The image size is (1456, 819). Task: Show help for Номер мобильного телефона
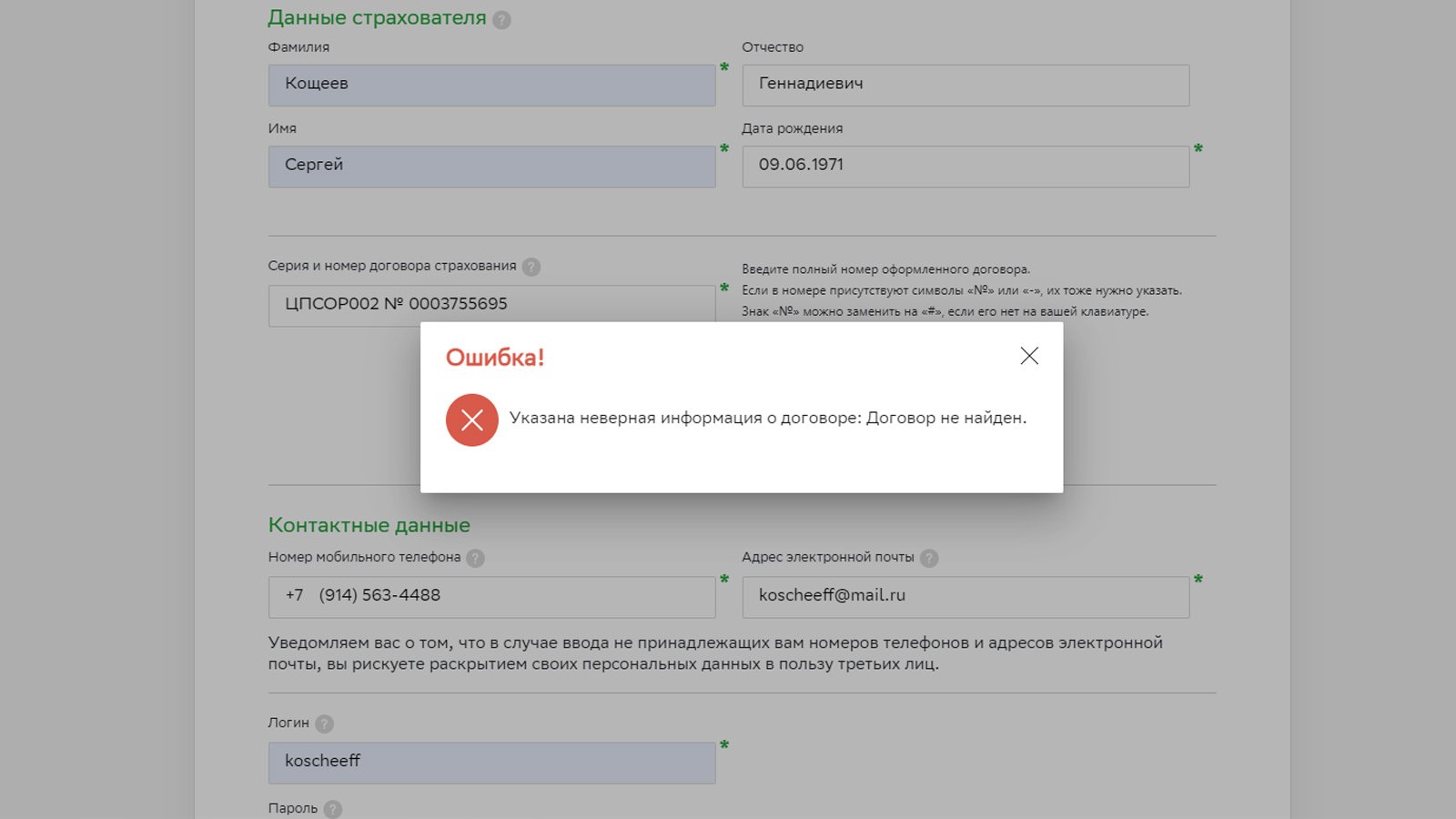coord(475,558)
